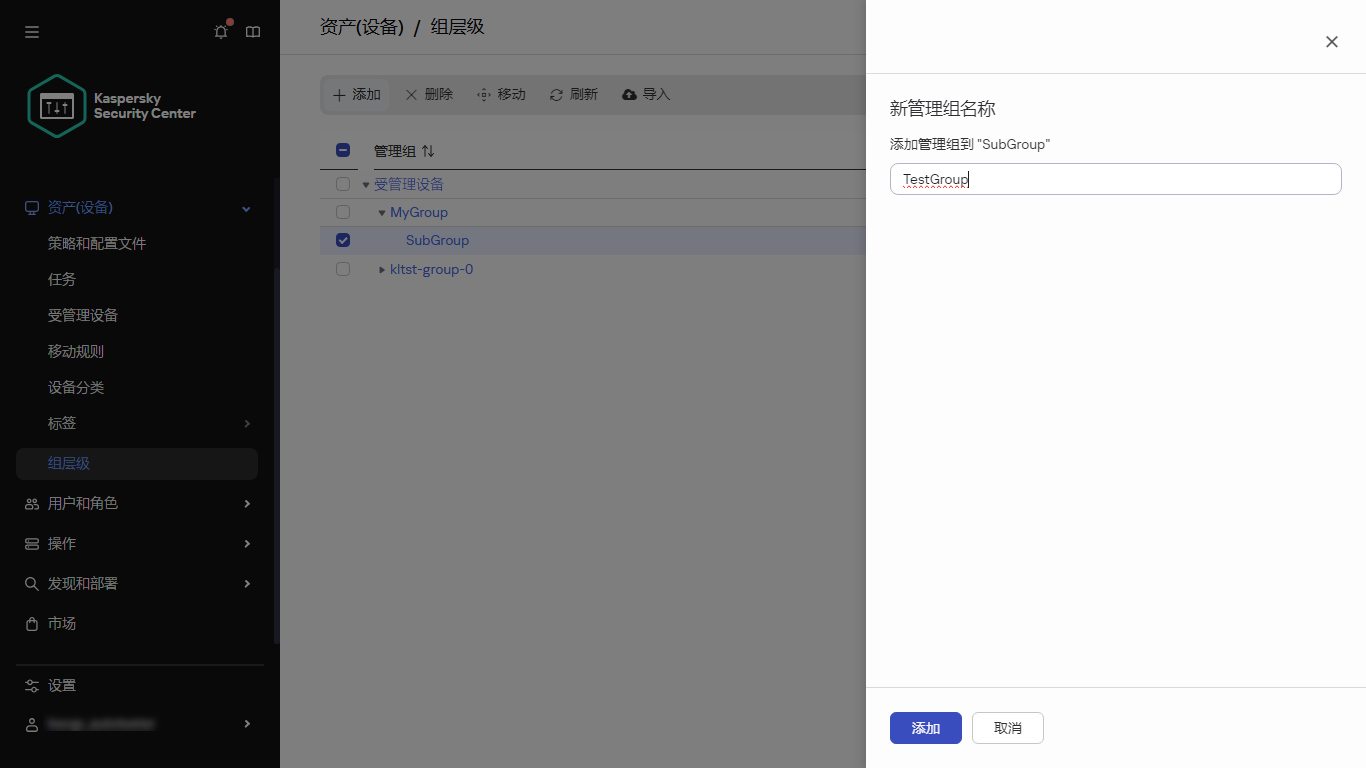Click the Import (导入) toolbar icon
The width and height of the screenshot is (1366, 768).
pyautogui.click(x=644, y=94)
